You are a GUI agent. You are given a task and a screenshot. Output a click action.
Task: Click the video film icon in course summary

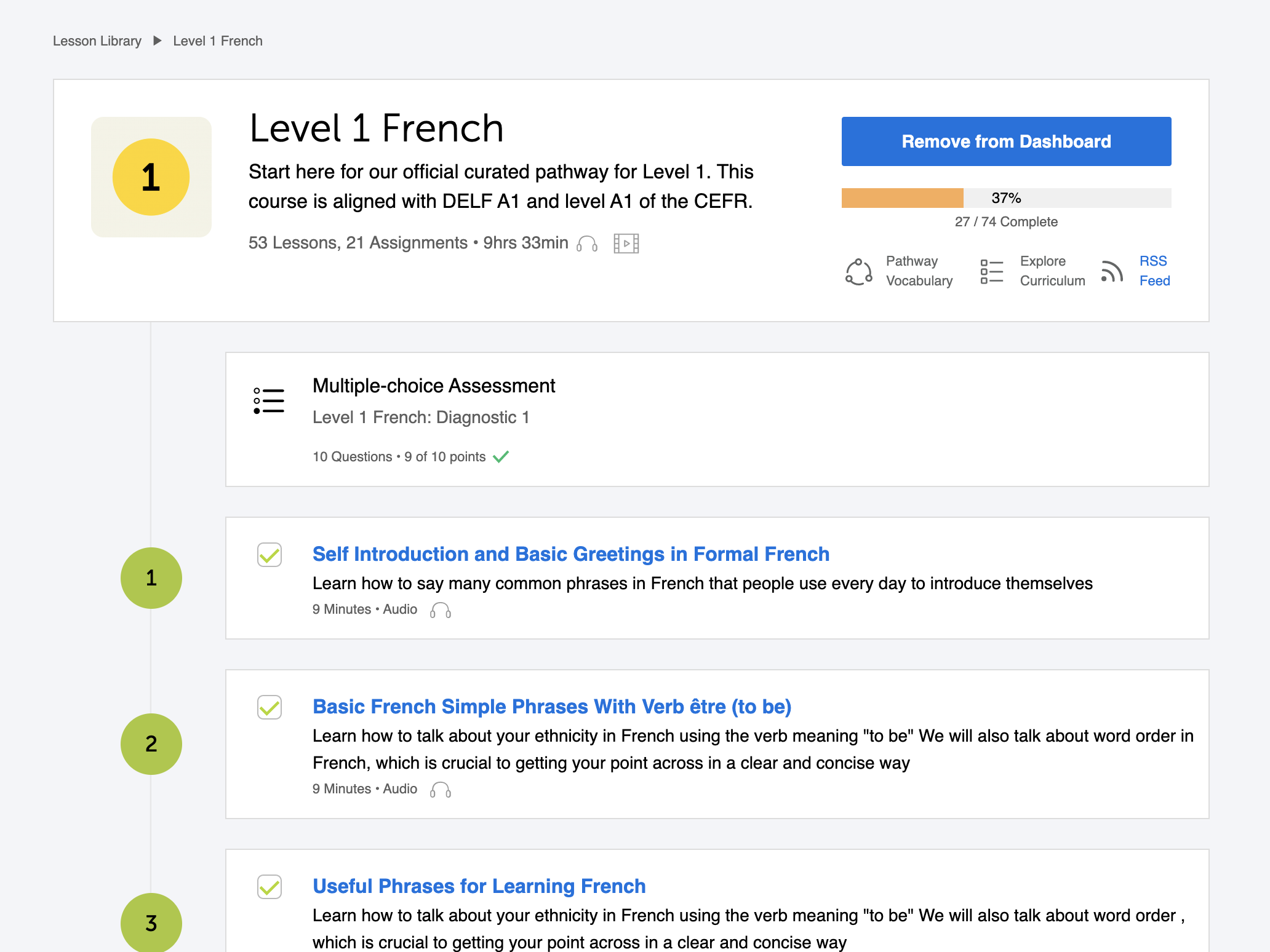tap(626, 244)
